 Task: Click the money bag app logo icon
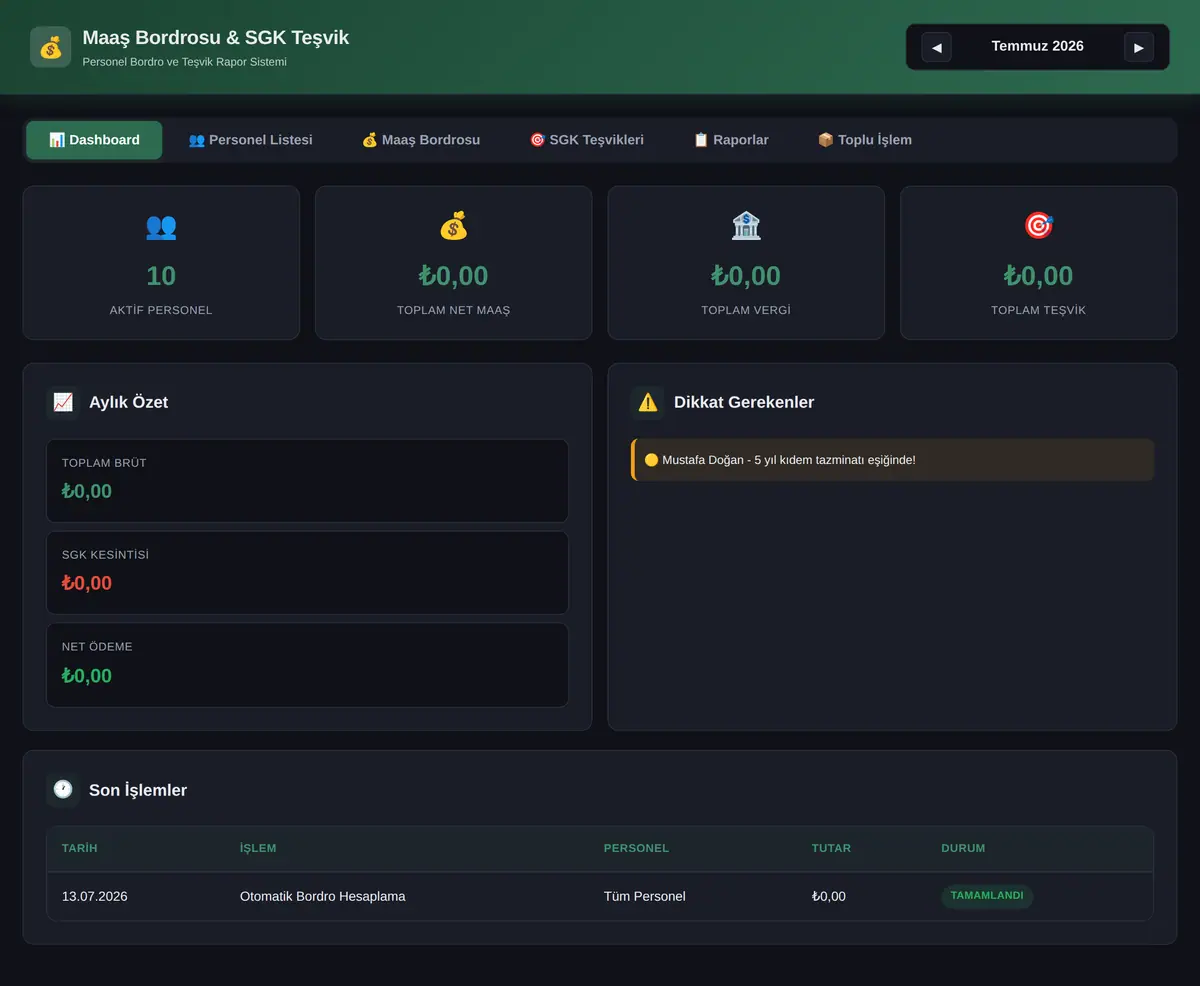point(50,47)
